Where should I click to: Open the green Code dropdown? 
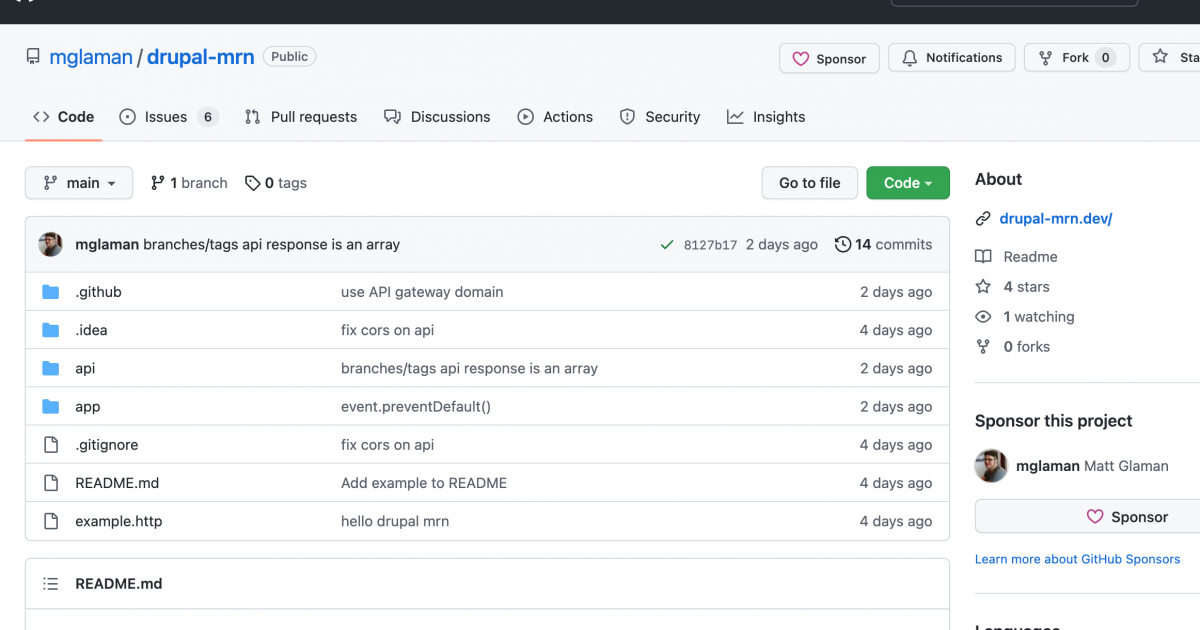(907, 183)
